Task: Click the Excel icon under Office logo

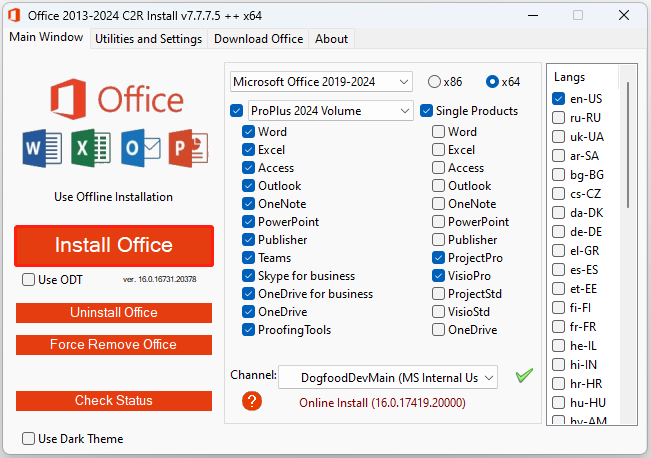Action: click(90, 148)
